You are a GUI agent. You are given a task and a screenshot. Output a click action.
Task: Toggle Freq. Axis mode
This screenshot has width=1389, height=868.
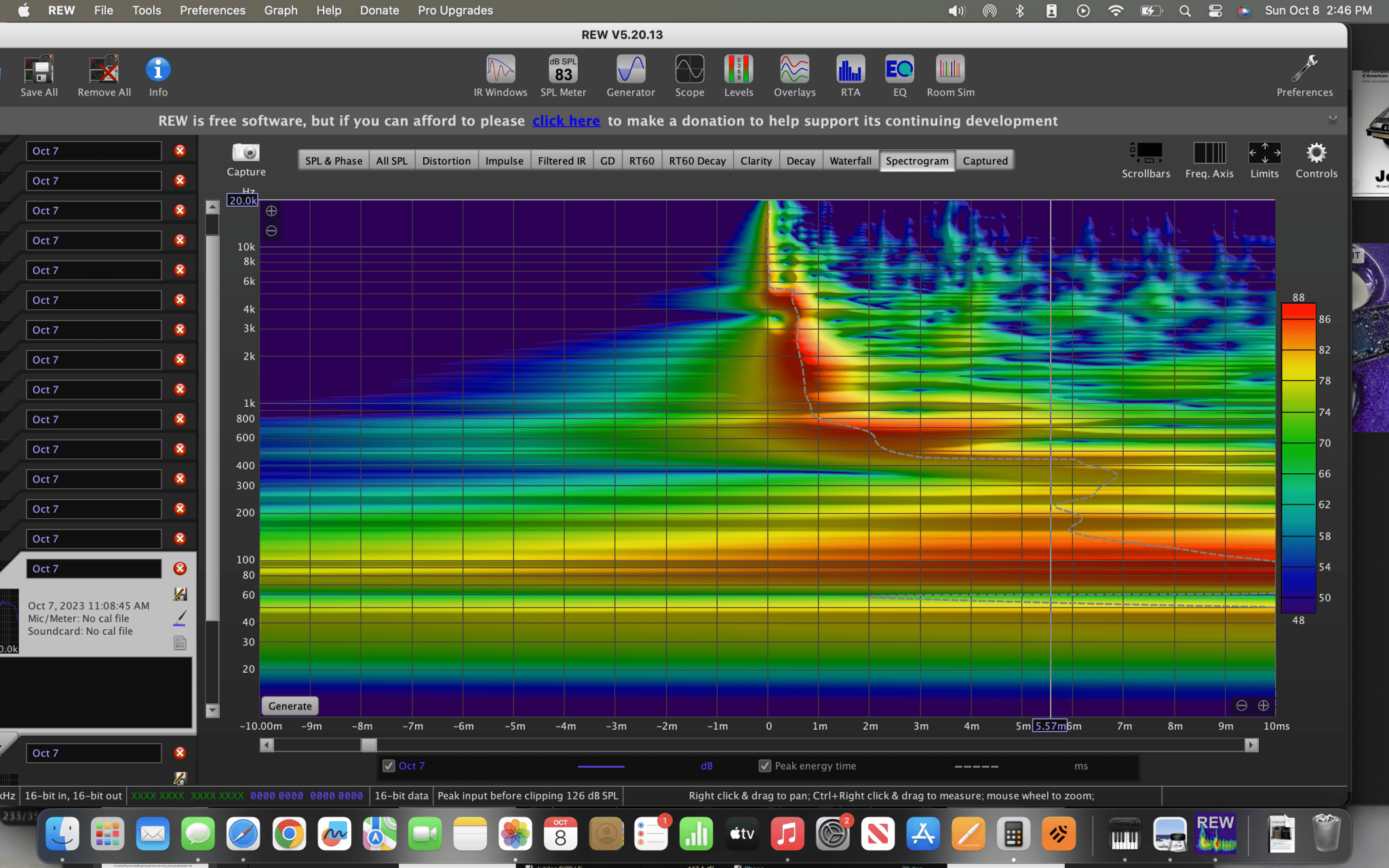(x=1209, y=160)
